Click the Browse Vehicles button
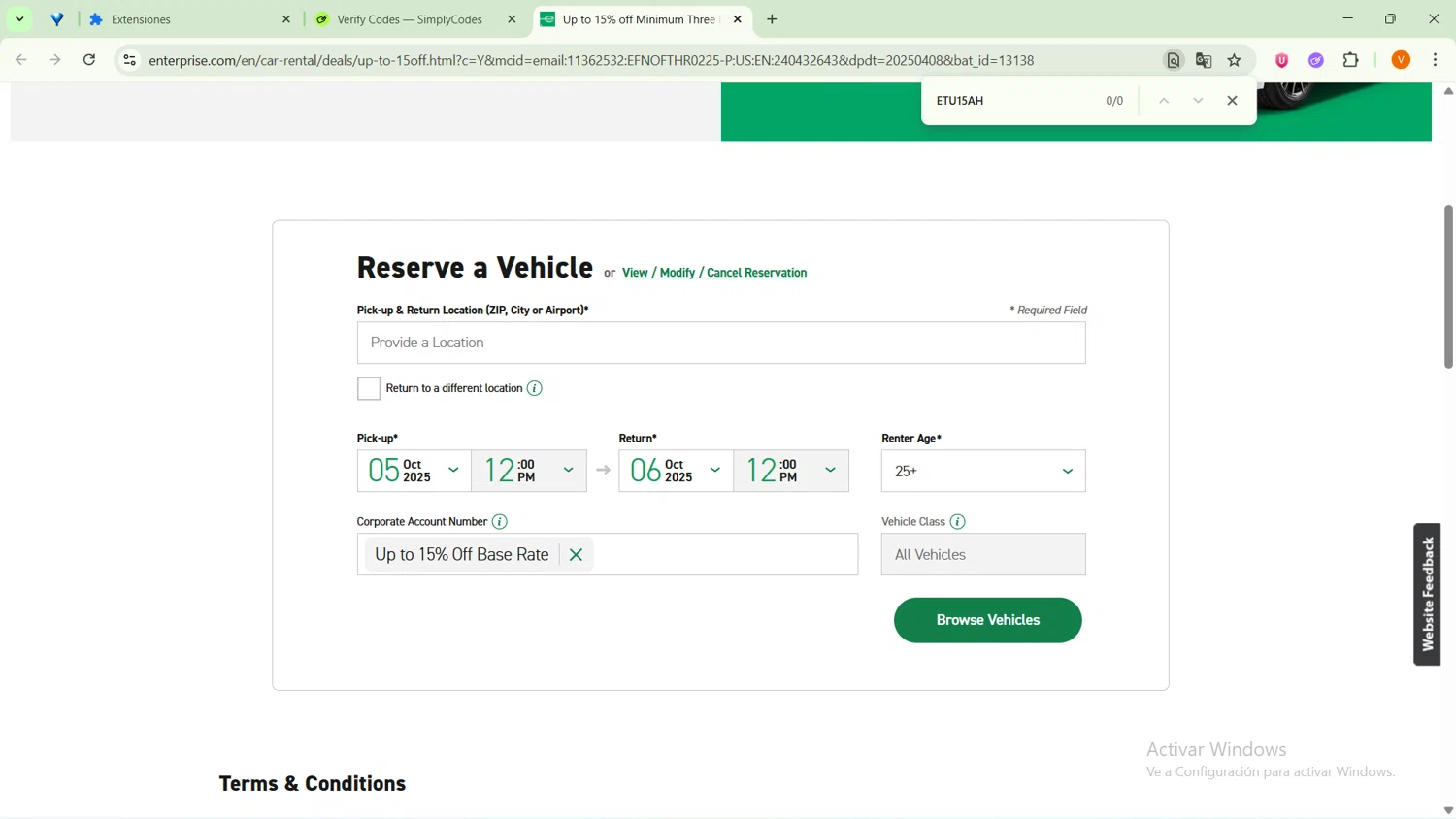Image resolution: width=1456 pixels, height=819 pixels. pyautogui.click(x=987, y=620)
